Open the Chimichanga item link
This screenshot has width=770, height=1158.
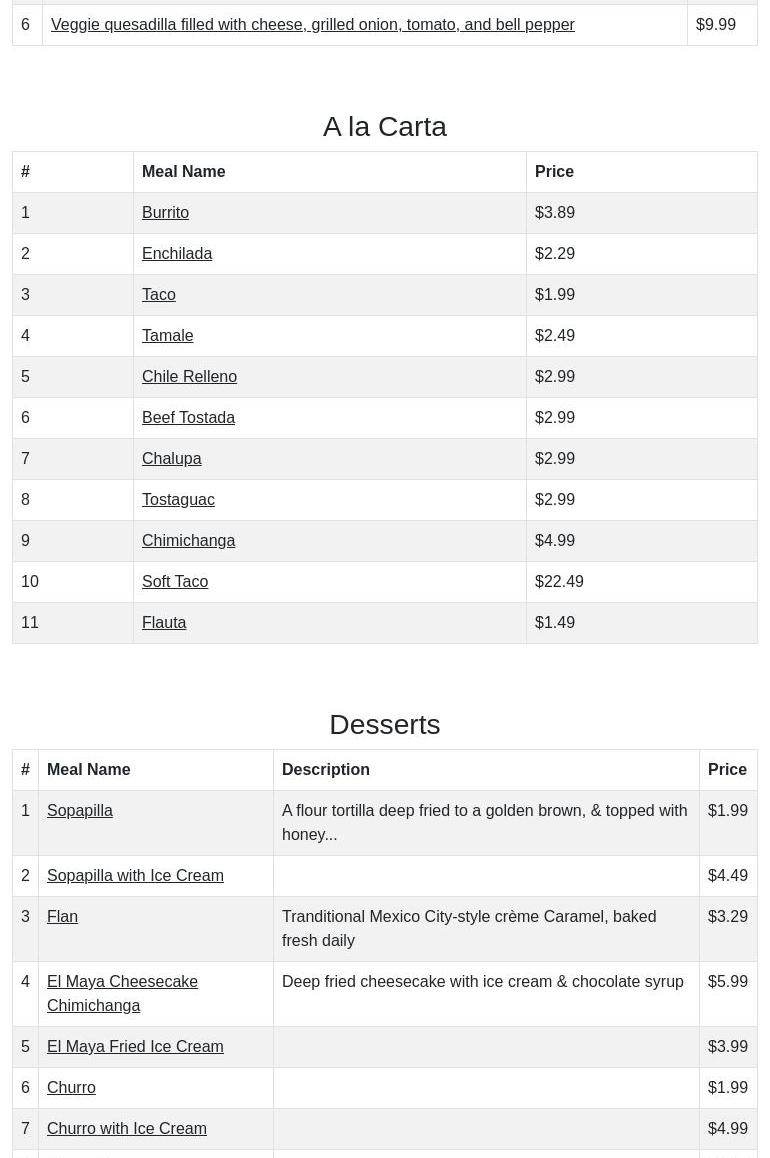[x=188, y=541]
